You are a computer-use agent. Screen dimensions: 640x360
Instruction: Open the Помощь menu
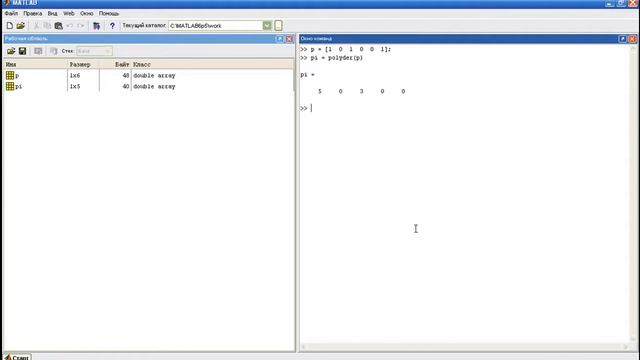pos(109,13)
